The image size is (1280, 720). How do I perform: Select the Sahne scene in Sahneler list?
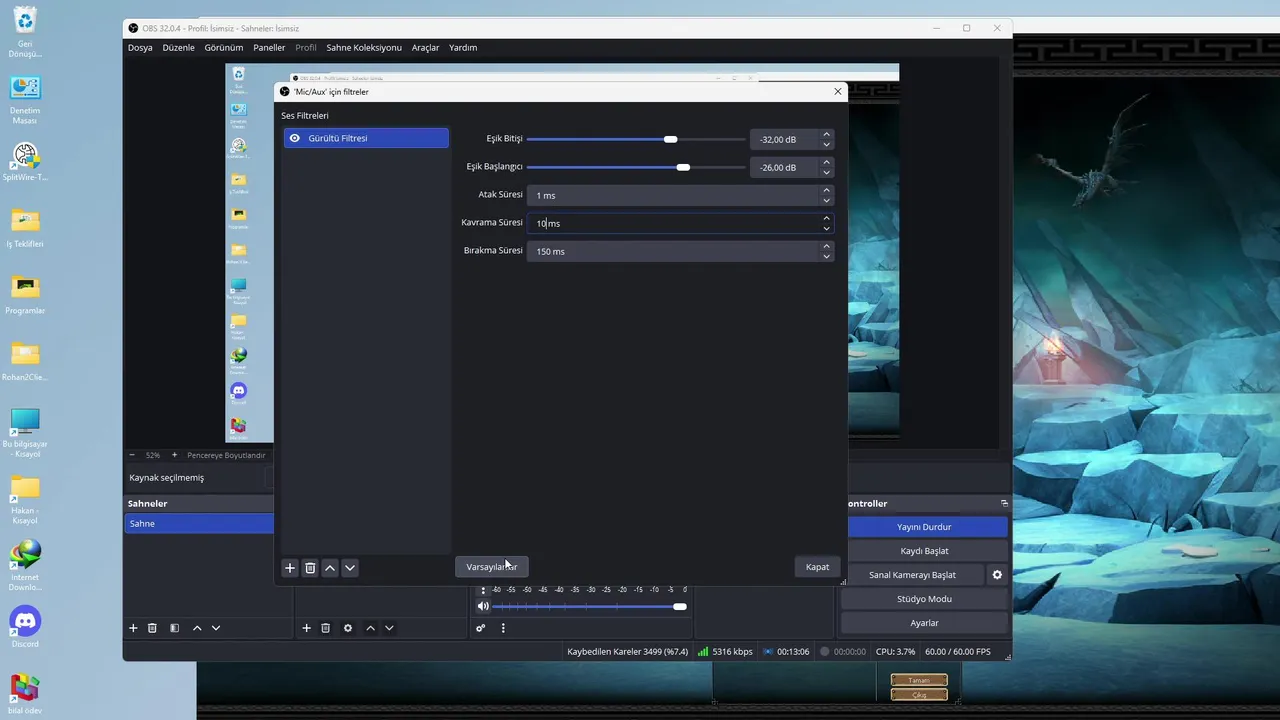199,523
